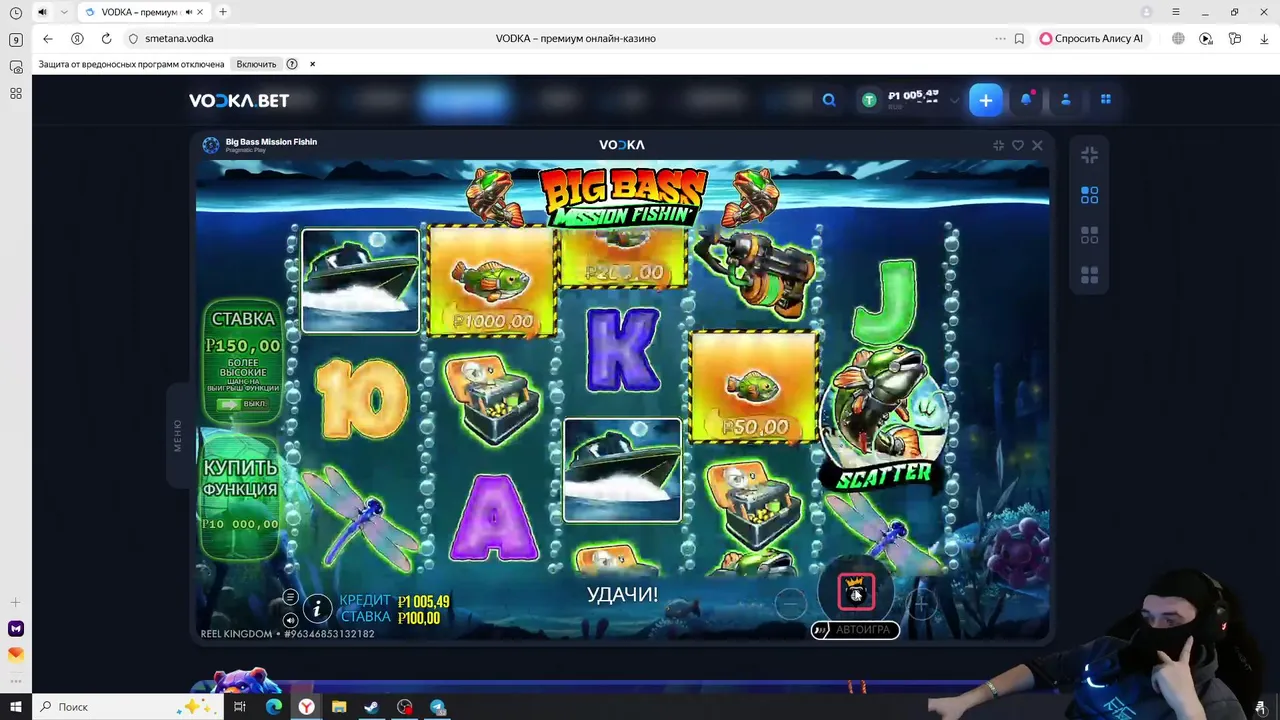The height and width of the screenshot is (720, 1280).
Task: Mute game sound speaker
Action: 290,620
